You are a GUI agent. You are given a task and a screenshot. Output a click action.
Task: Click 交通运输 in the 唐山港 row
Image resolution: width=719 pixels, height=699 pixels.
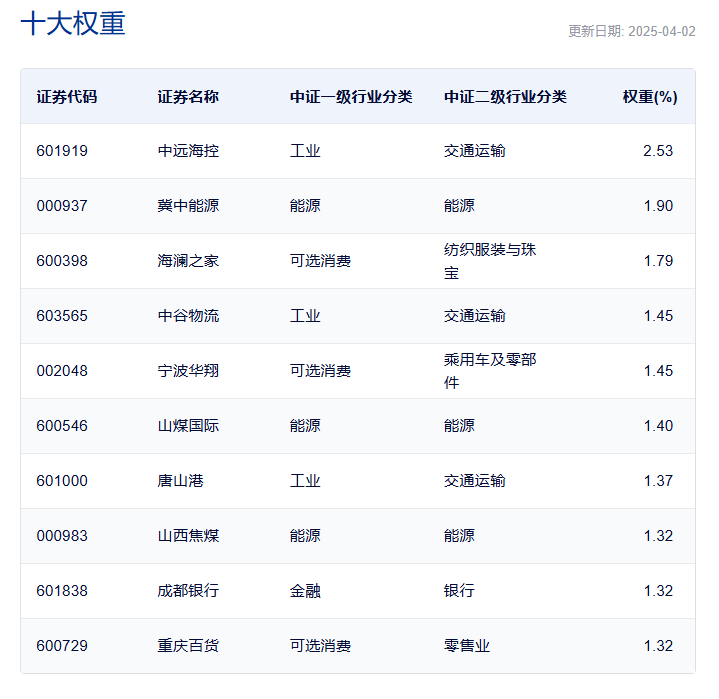tap(475, 481)
